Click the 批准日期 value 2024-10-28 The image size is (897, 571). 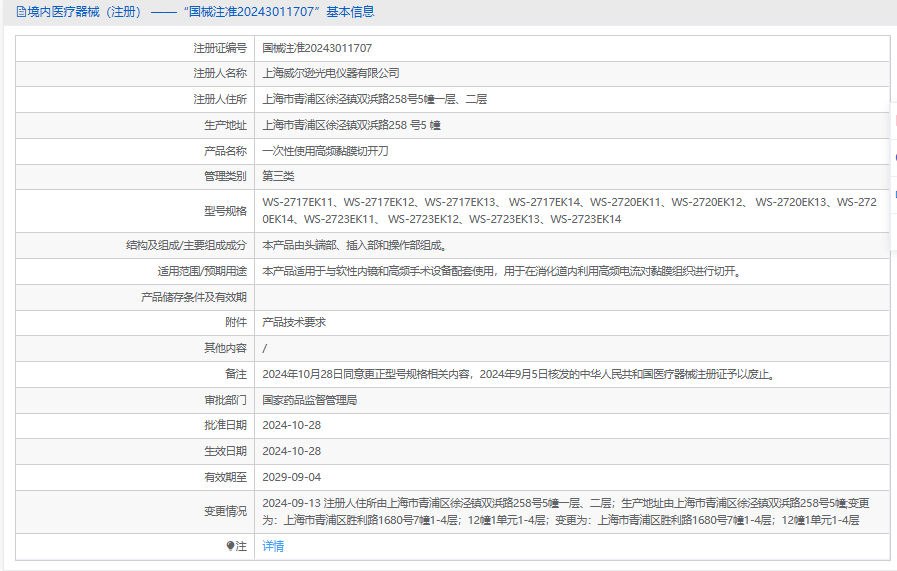click(291, 425)
